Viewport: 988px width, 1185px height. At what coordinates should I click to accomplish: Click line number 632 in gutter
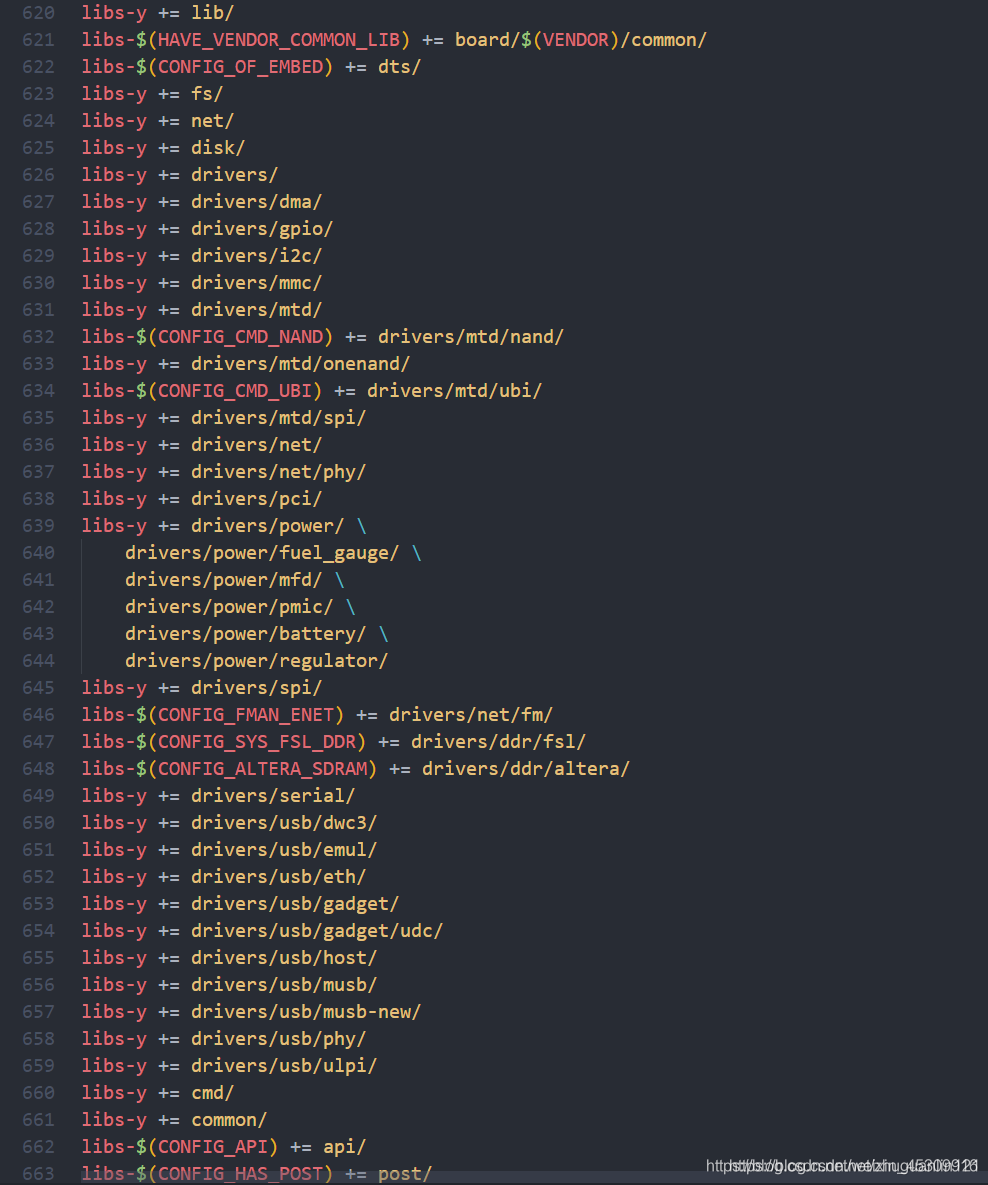click(x=39, y=337)
